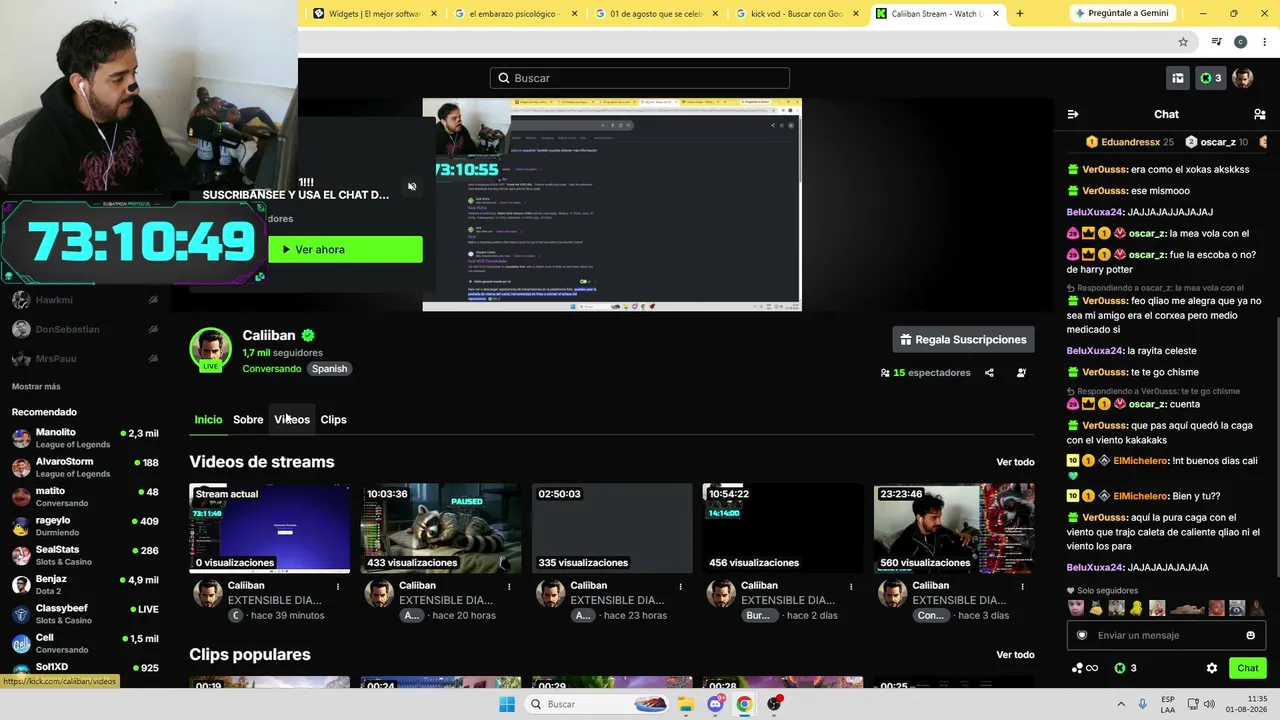Collapse the chat panel with the arrow icon
The width and height of the screenshot is (1280, 720).
(1073, 114)
